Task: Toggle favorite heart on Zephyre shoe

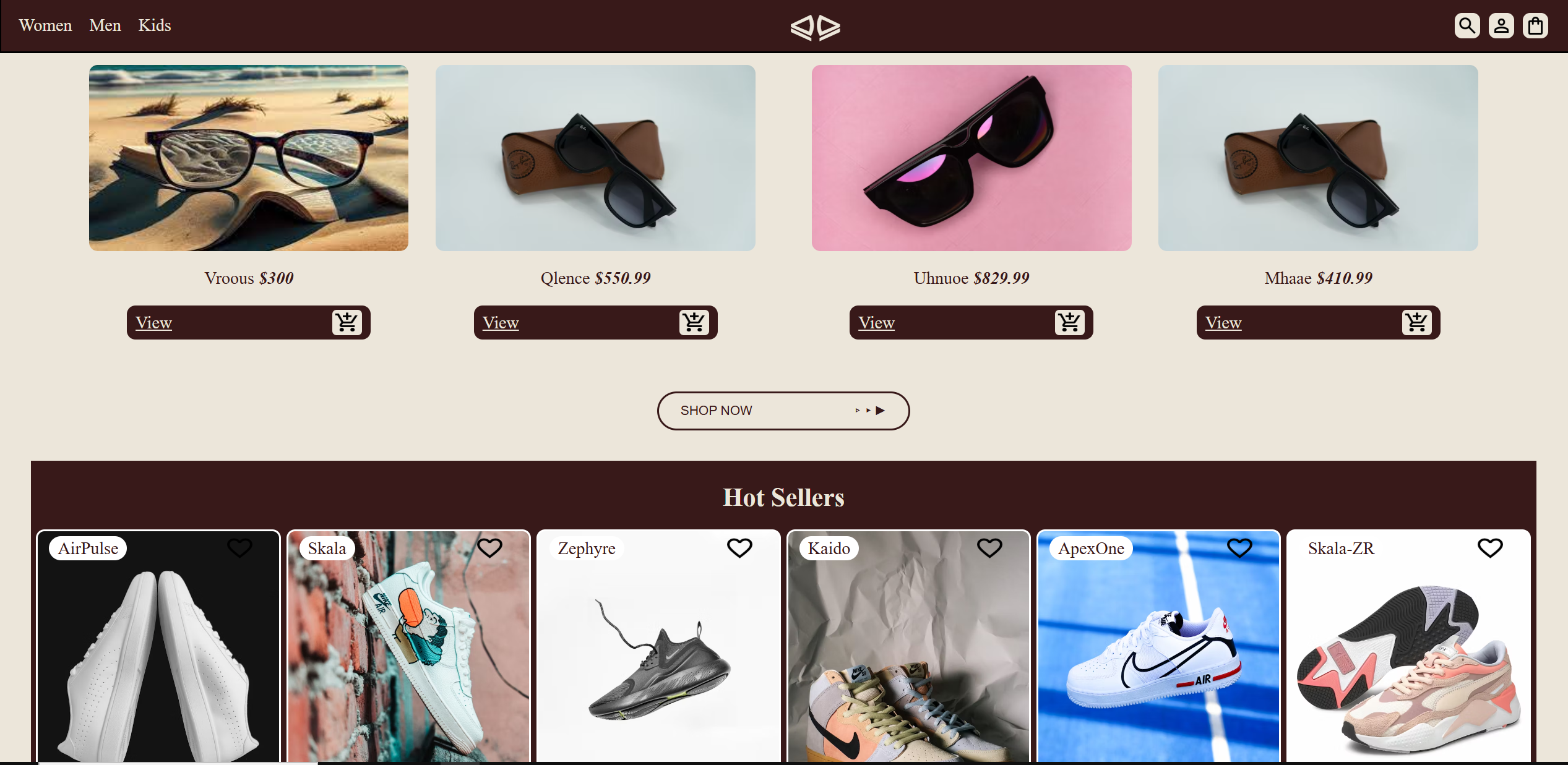Action: 739,547
